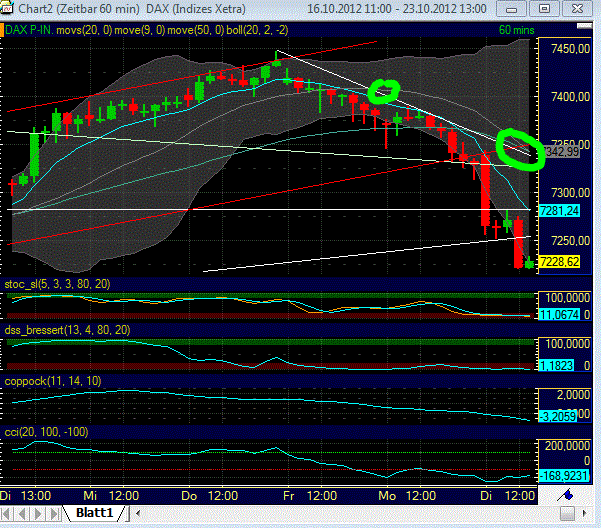Click the Do 12:00 time axis label
The image size is (601, 528).
point(210,496)
